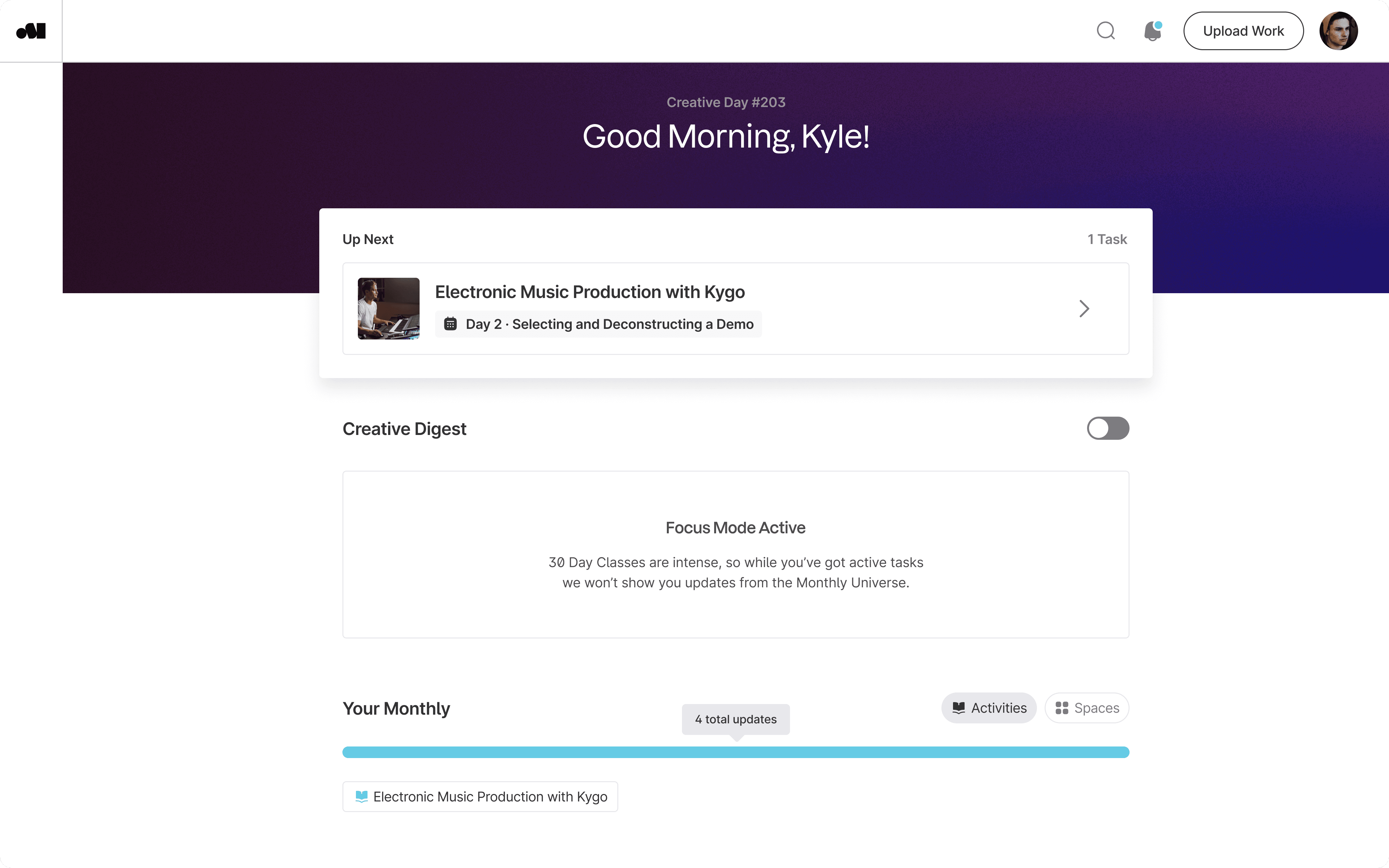Open the notifications bell
This screenshot has height=868, width=1389.
[x=1152, y=31]
